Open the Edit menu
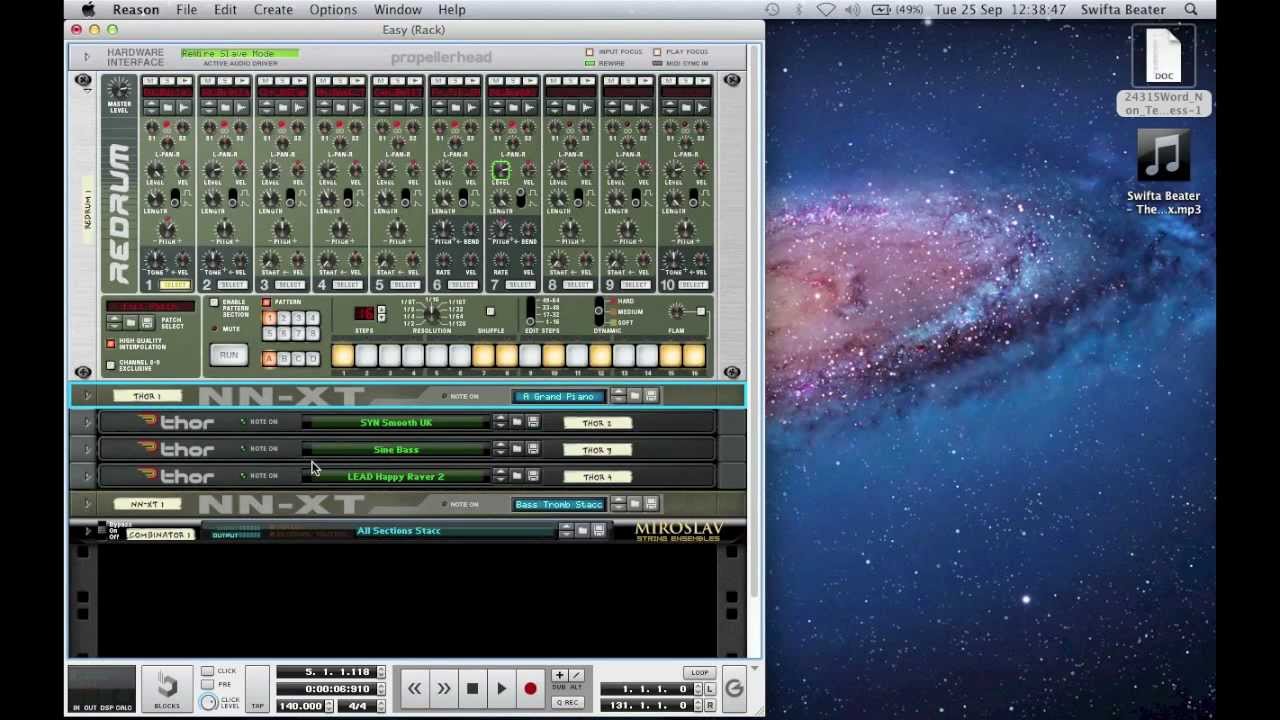 coord(225,9)
